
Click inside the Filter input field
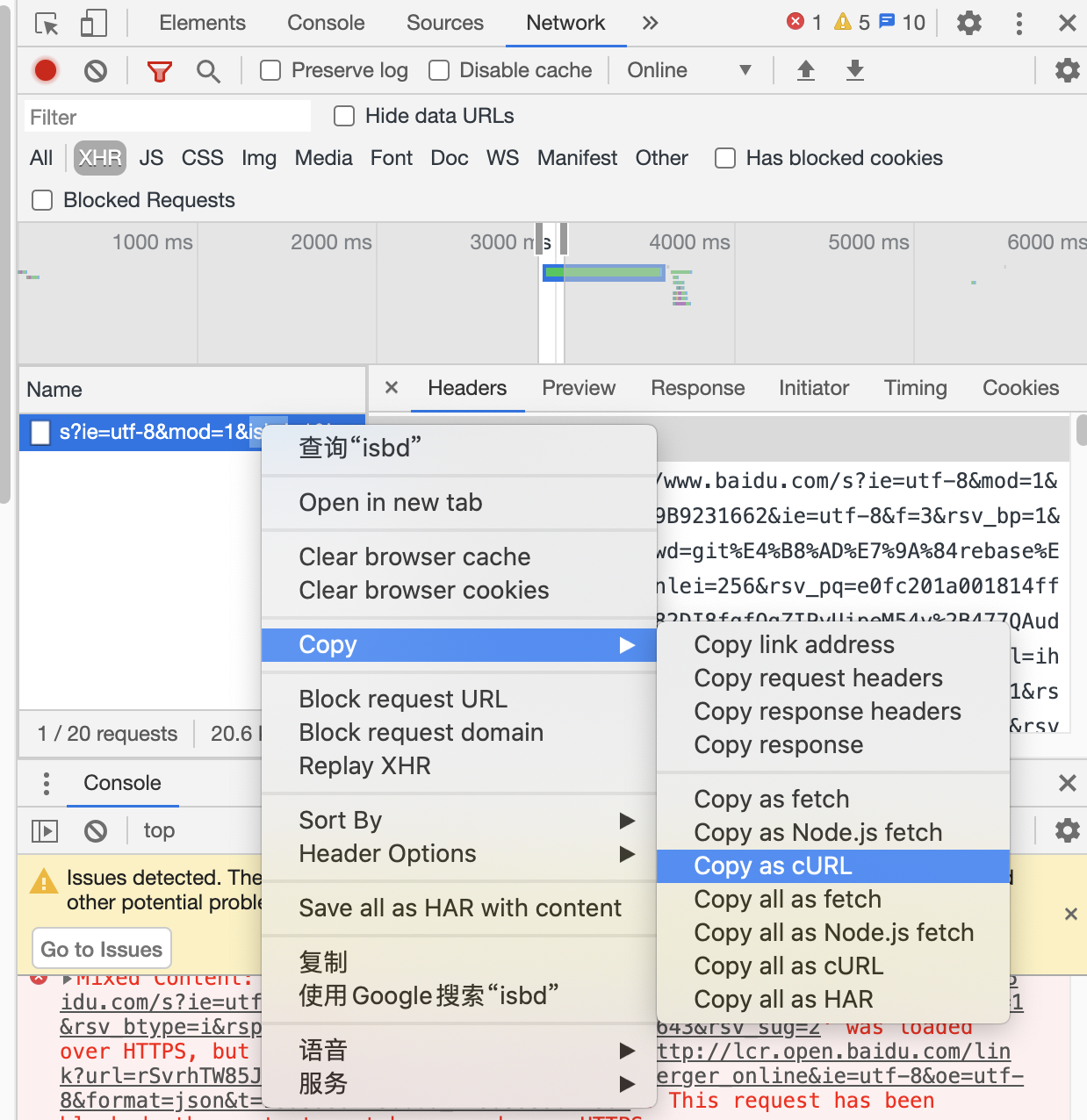167,115
